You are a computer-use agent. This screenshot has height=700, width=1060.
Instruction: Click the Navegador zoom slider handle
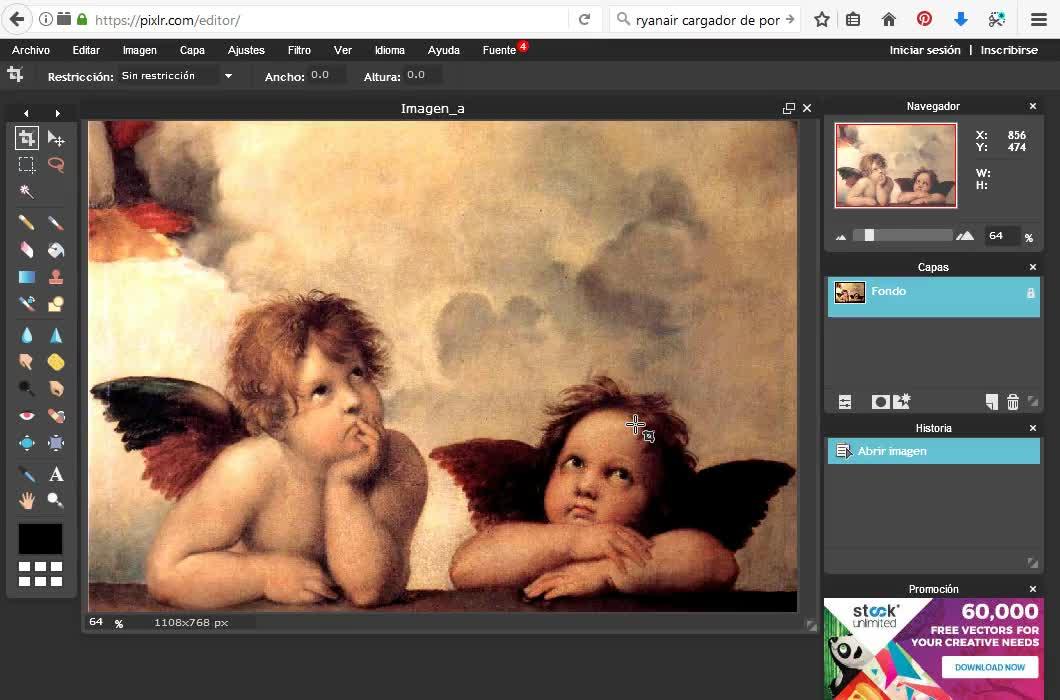click(869, 235)
